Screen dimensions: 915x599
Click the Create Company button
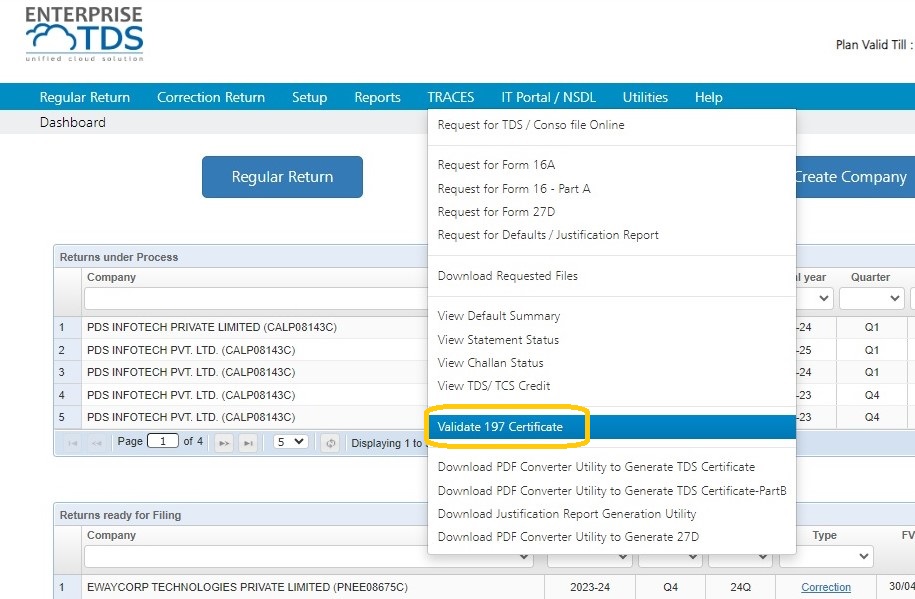[x=855, y=177]
